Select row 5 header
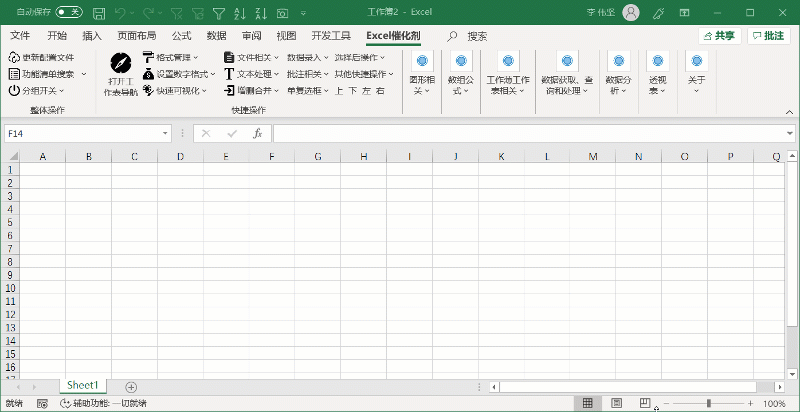Viewport: 800px width, 412px height. [11, 222]
